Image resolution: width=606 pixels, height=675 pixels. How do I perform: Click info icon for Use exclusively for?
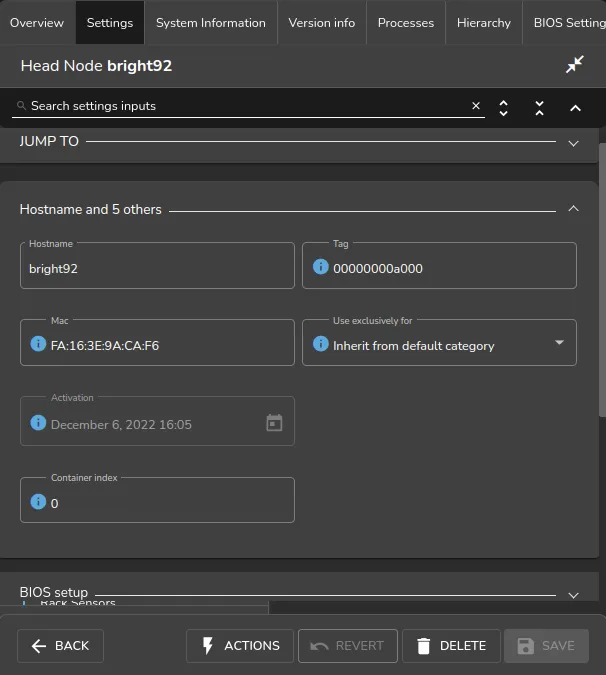tap(321, 344)
